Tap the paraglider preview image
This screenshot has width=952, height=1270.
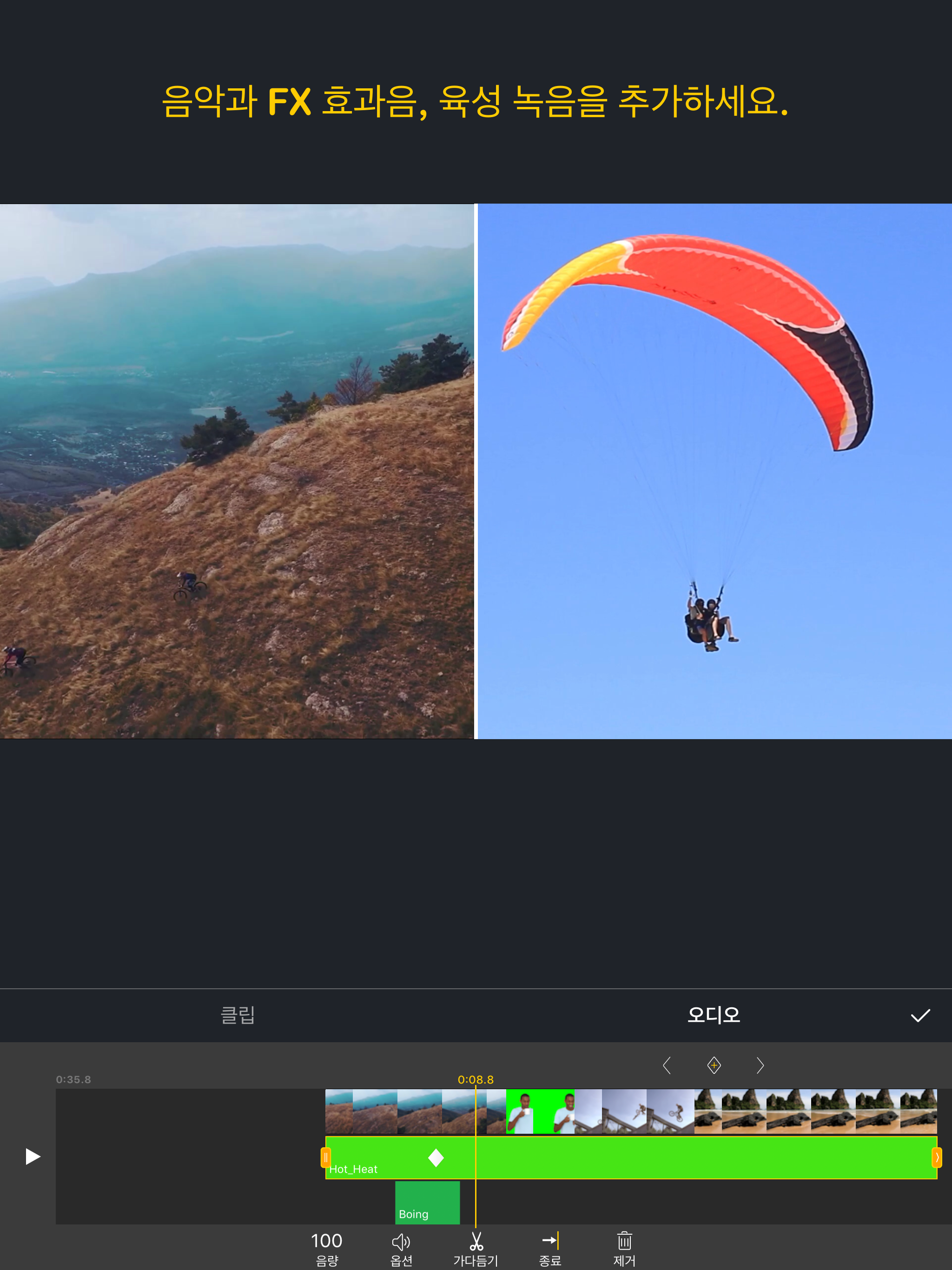(714, 471)
